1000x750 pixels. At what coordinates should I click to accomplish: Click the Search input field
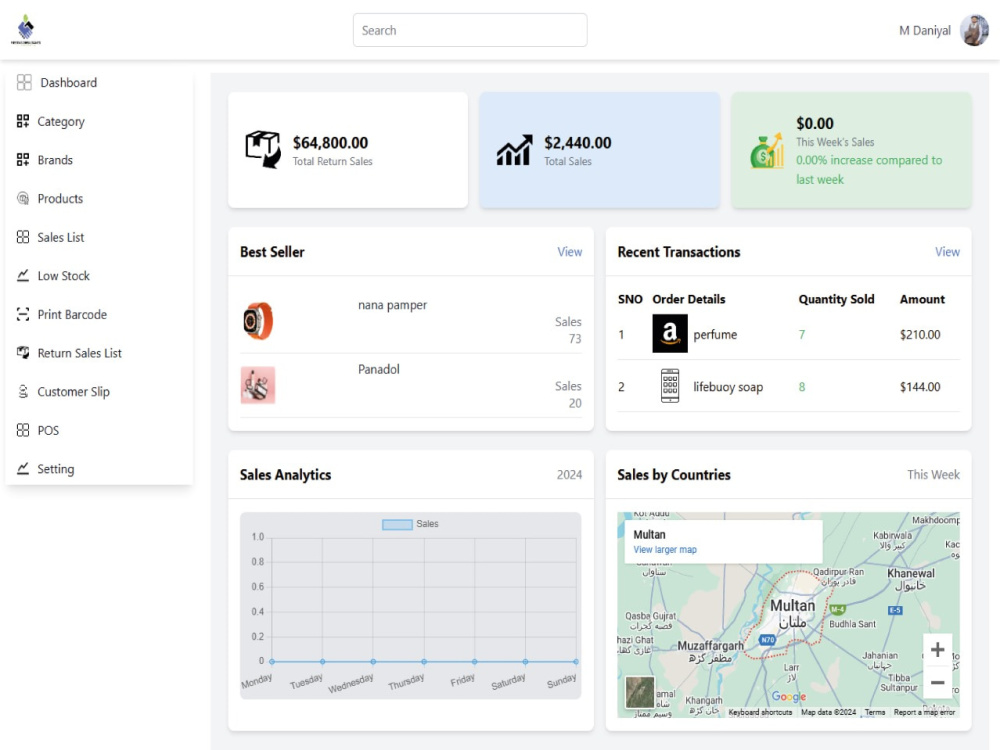coord(470,30)
